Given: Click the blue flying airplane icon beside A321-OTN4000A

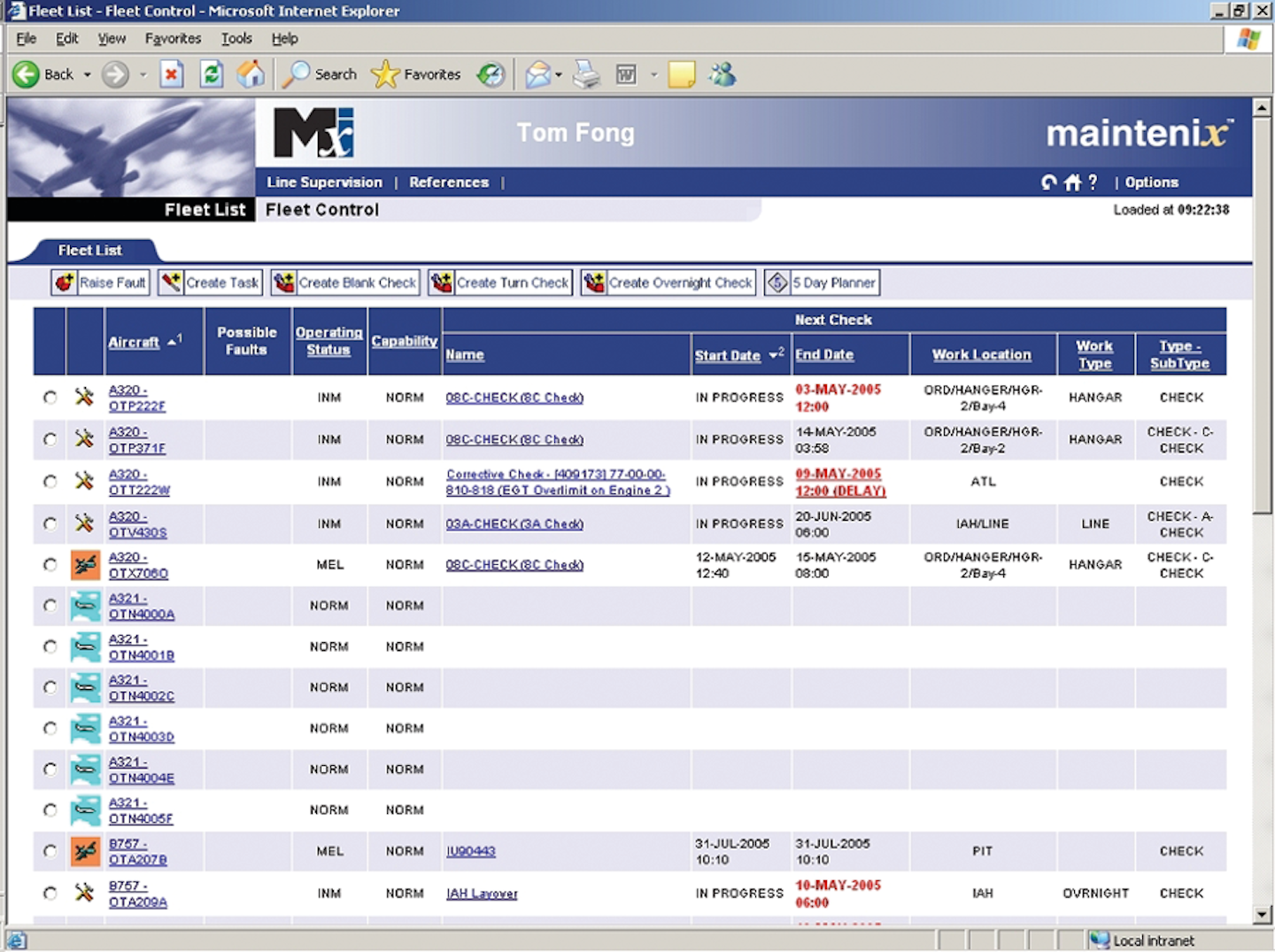Looking at the screenshot, I should click(x=84, y=606).
